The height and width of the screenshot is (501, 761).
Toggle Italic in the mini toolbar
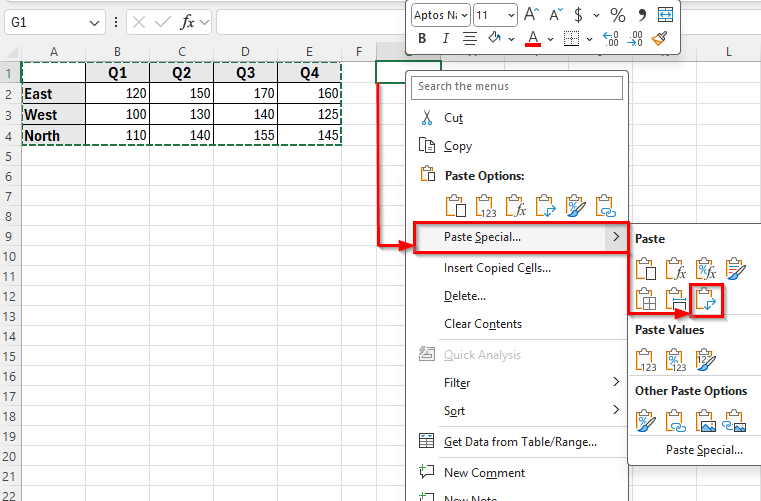(x=446, y=38)
